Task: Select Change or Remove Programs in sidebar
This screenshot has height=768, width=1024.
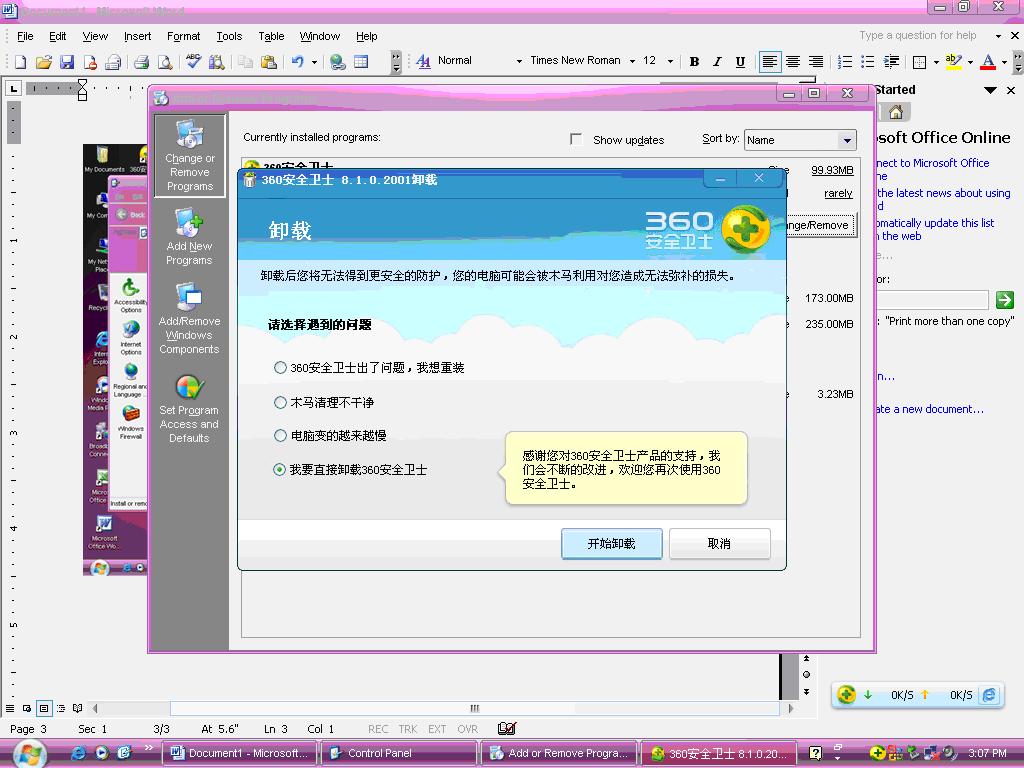Action: point(189,155)
